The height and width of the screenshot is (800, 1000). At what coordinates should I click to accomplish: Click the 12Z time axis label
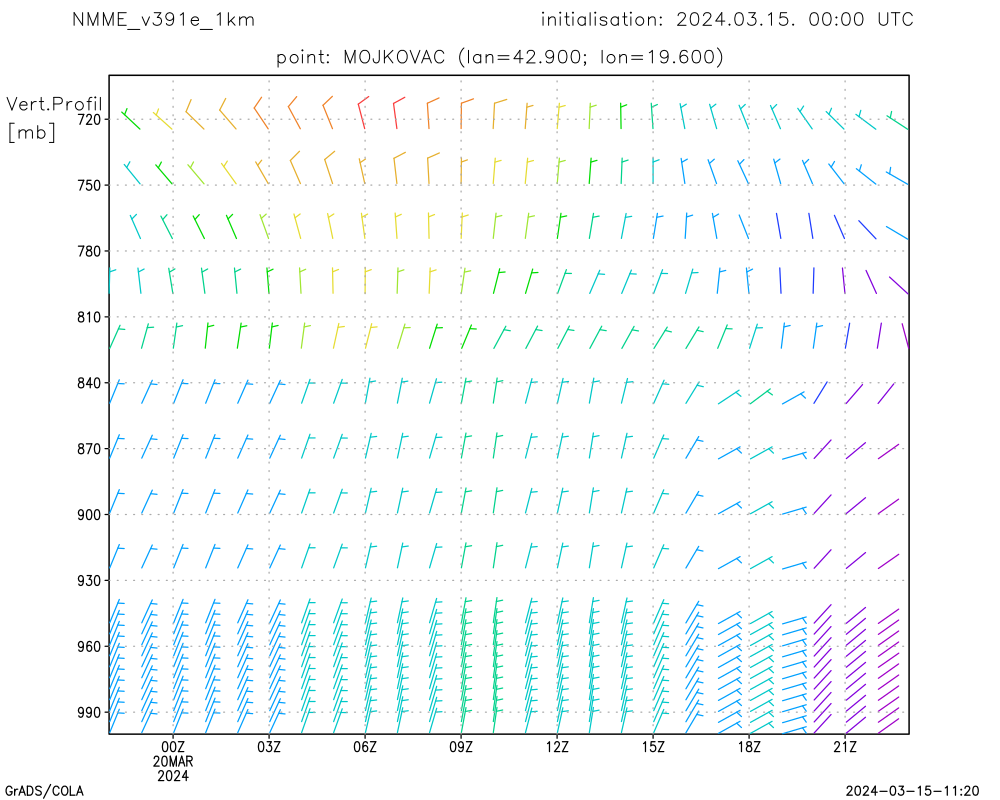557,747
